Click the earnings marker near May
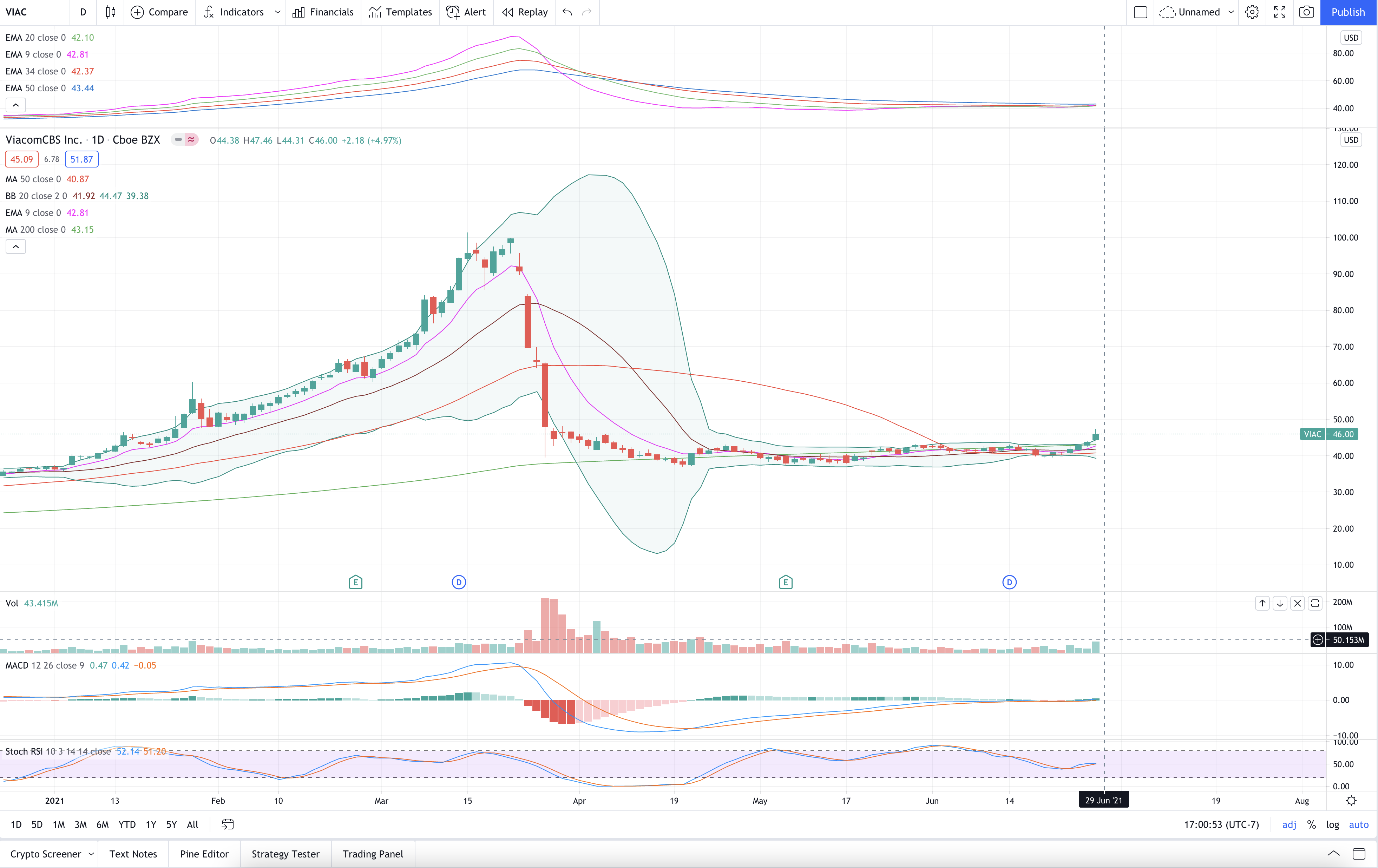1378x868 pixels. point(786,583)
